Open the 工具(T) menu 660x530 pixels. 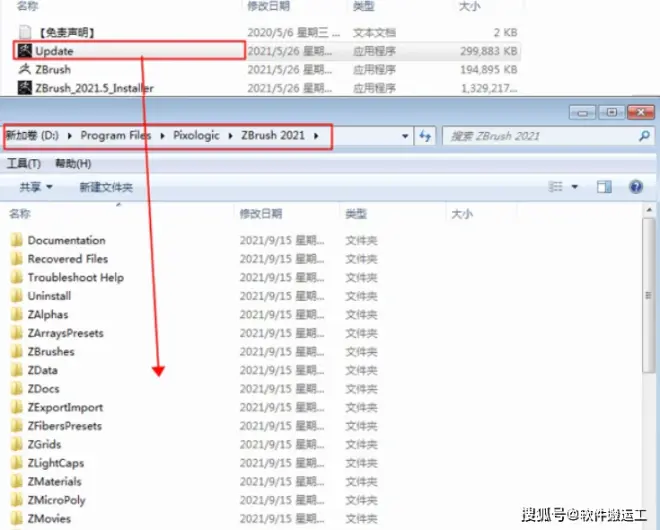click(24, 163)
